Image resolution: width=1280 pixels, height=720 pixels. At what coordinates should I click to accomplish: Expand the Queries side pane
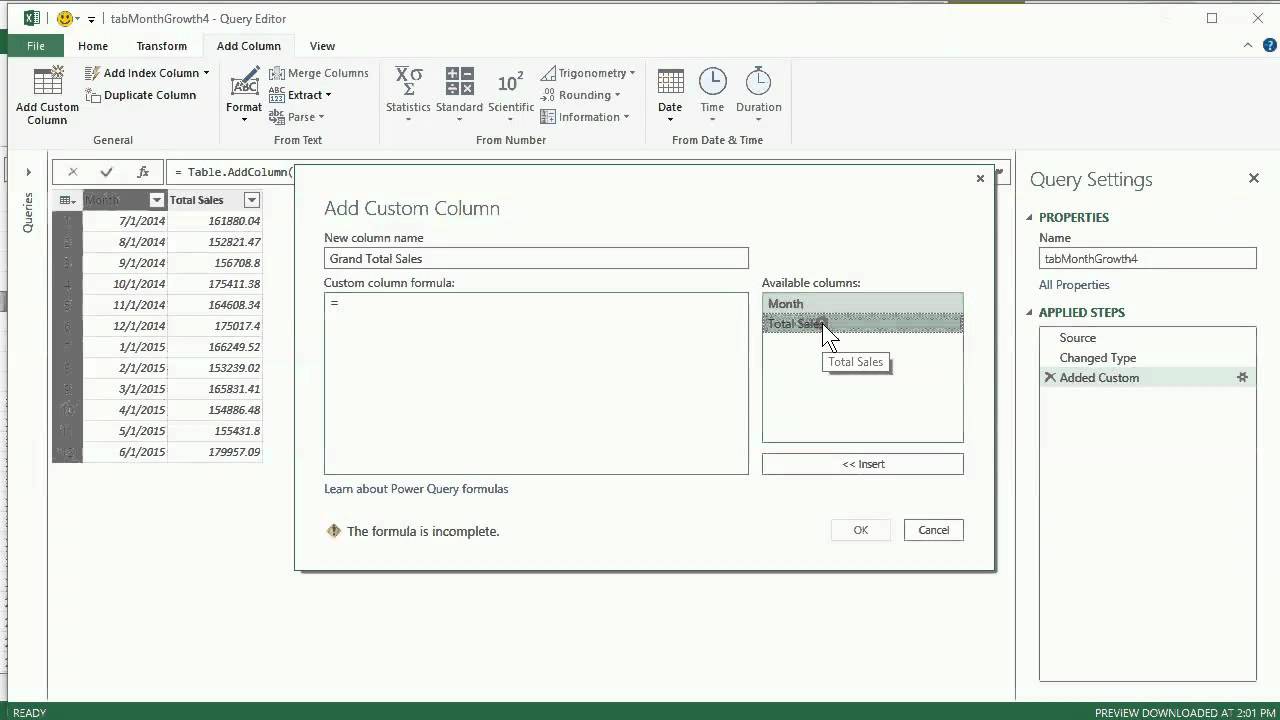point(28,172)
